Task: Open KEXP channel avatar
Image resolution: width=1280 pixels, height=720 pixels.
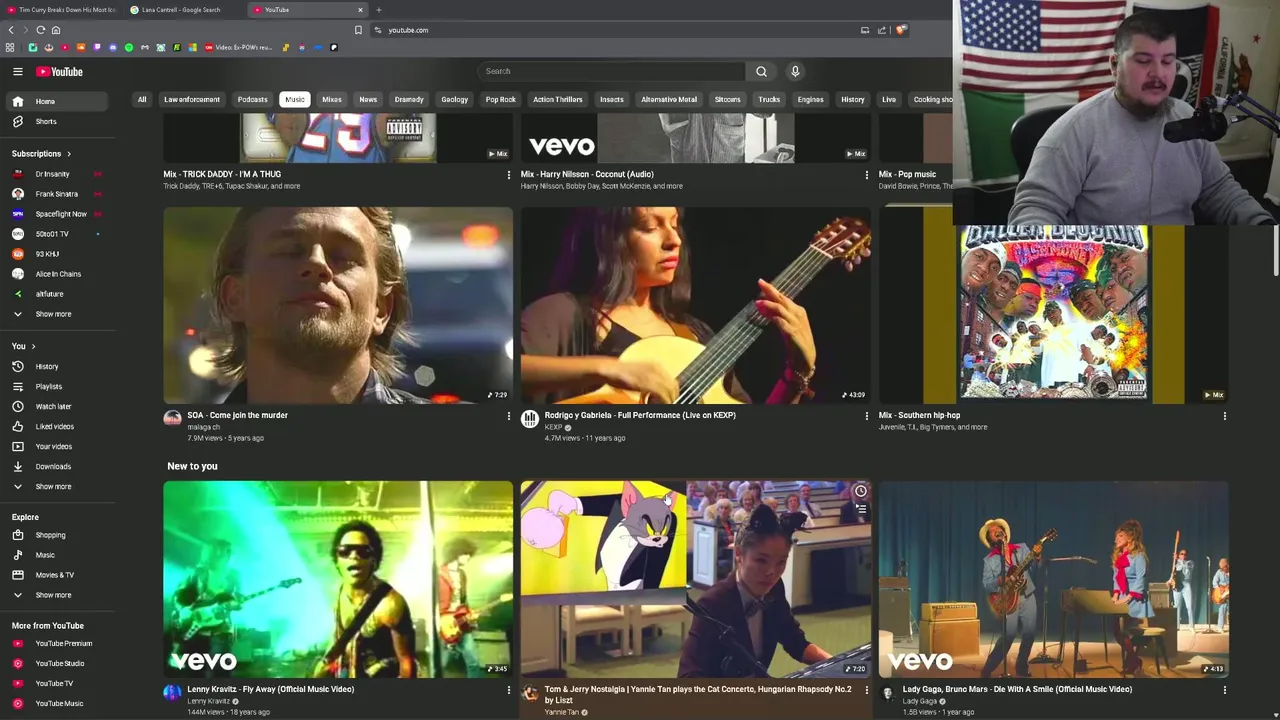Action: 530,419
